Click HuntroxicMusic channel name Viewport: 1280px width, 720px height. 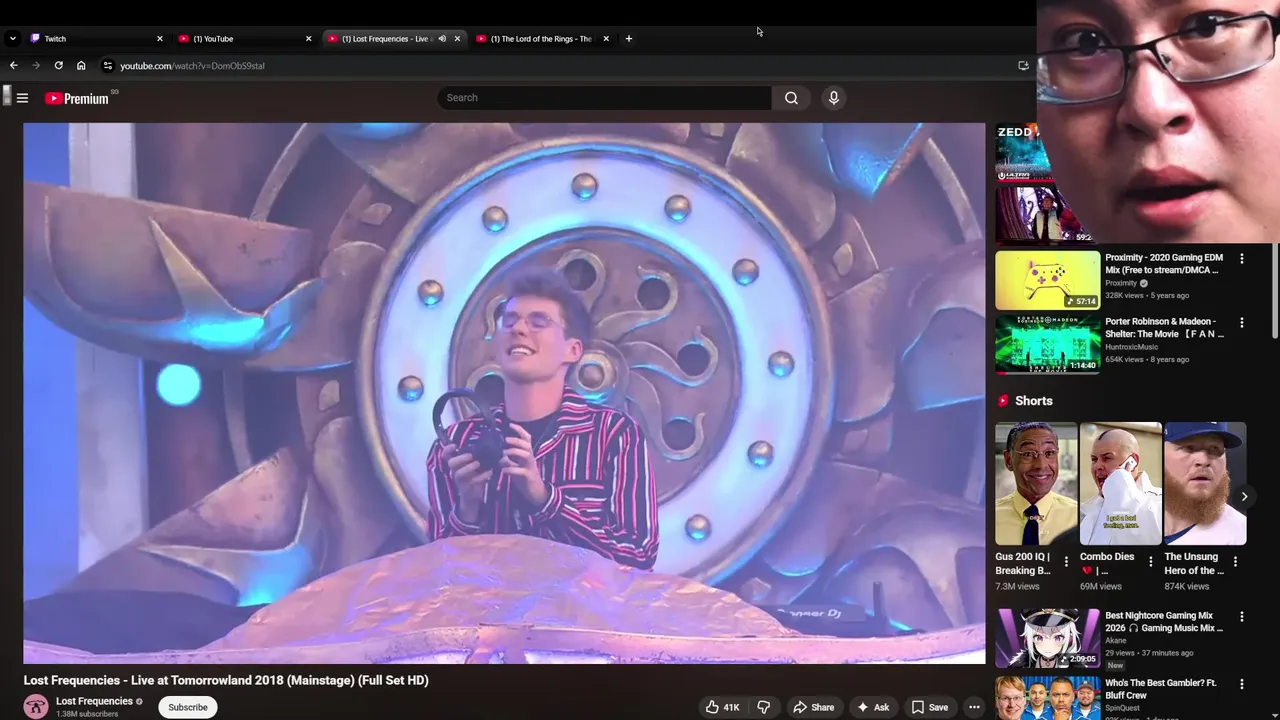click(1131, 347)
